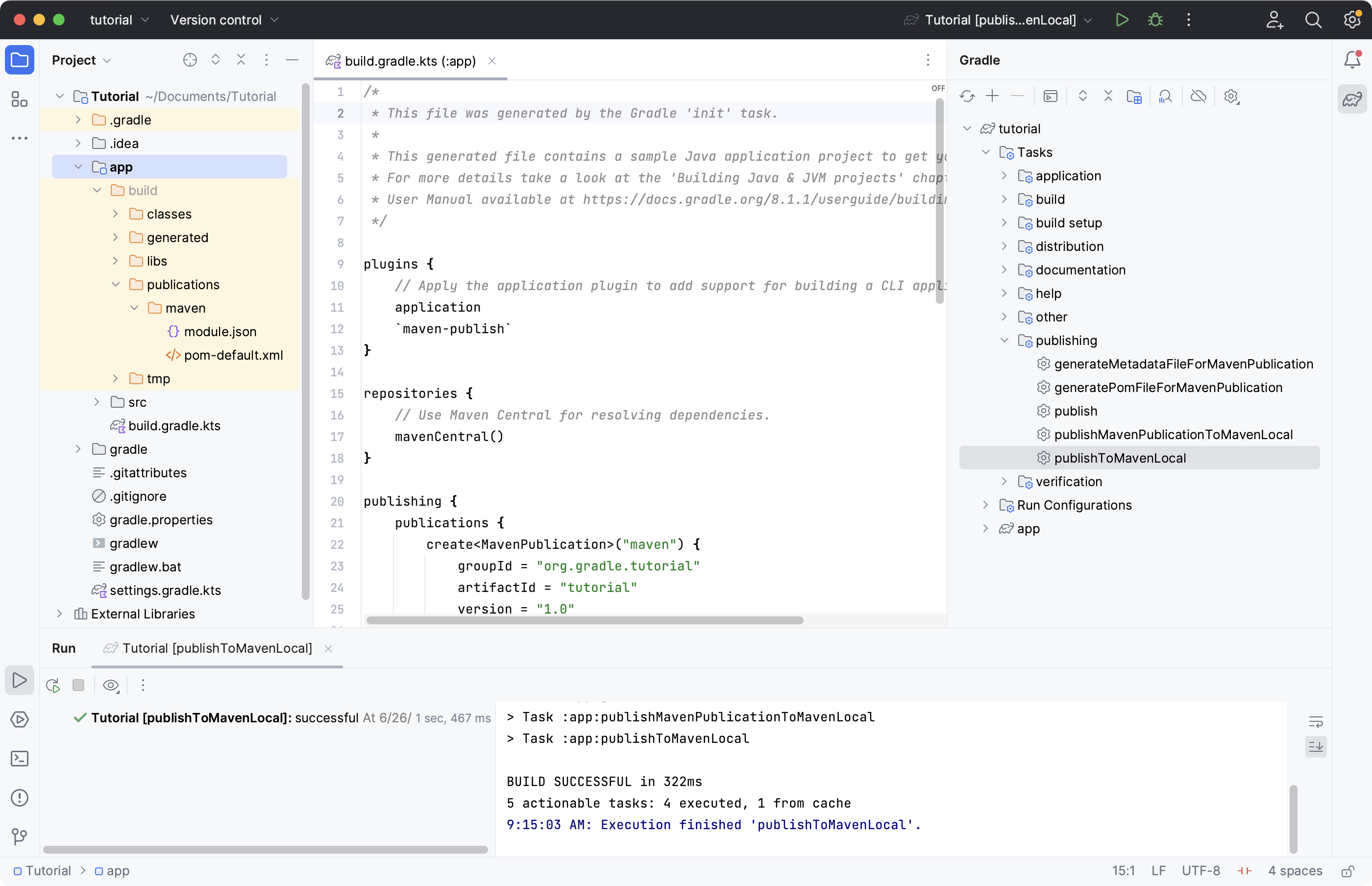Click editor horizontal scrollbar

(585, 620)
